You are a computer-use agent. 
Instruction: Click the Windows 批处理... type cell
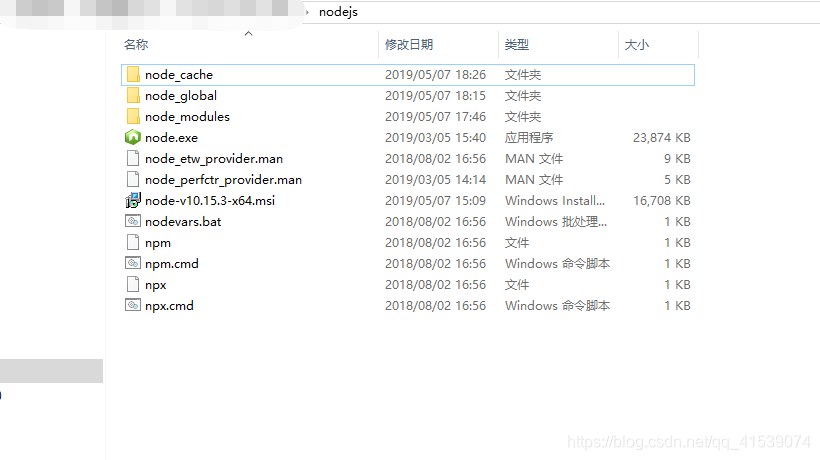tap(556, 222)
